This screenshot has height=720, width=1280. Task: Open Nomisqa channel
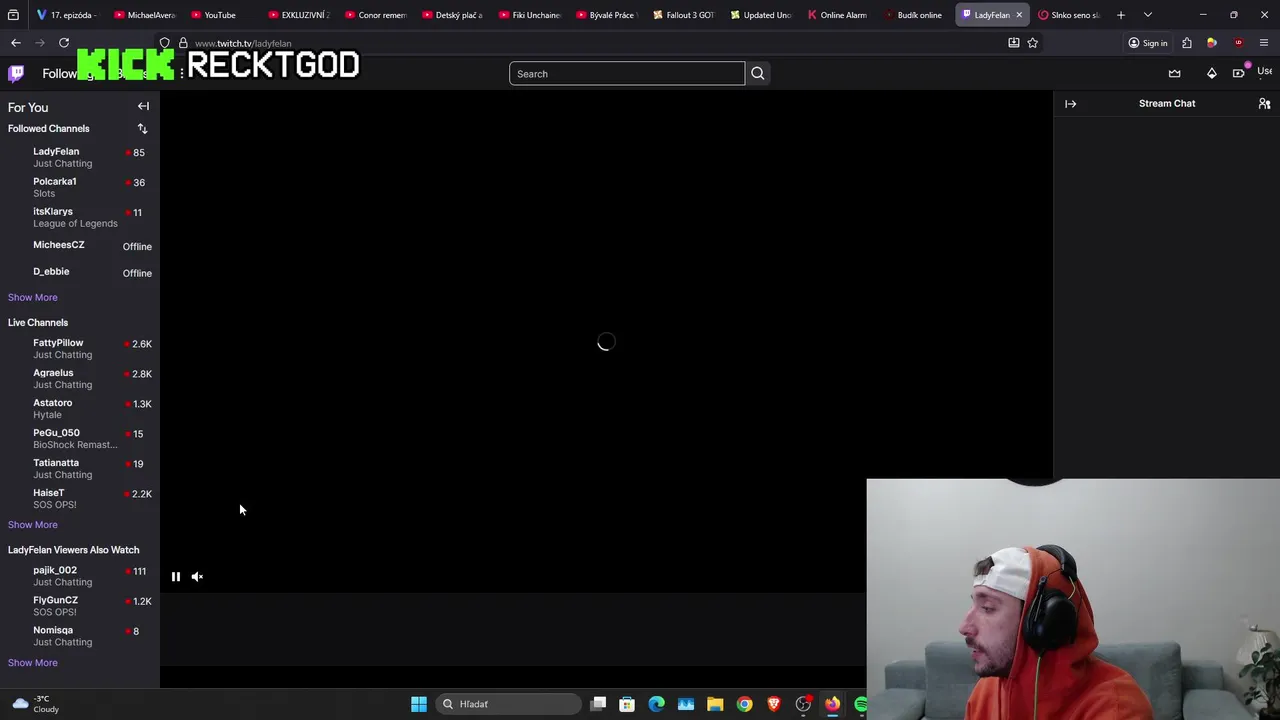point(80,635)
